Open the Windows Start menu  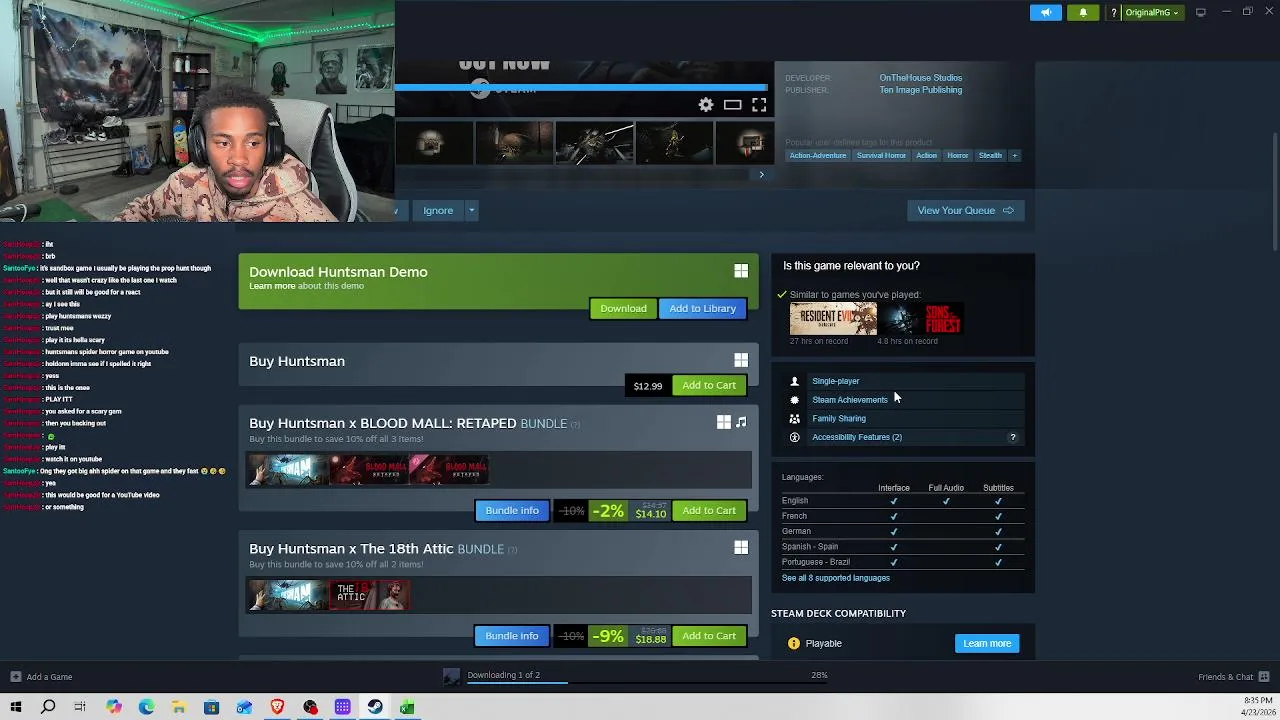(x=15, y=708)
